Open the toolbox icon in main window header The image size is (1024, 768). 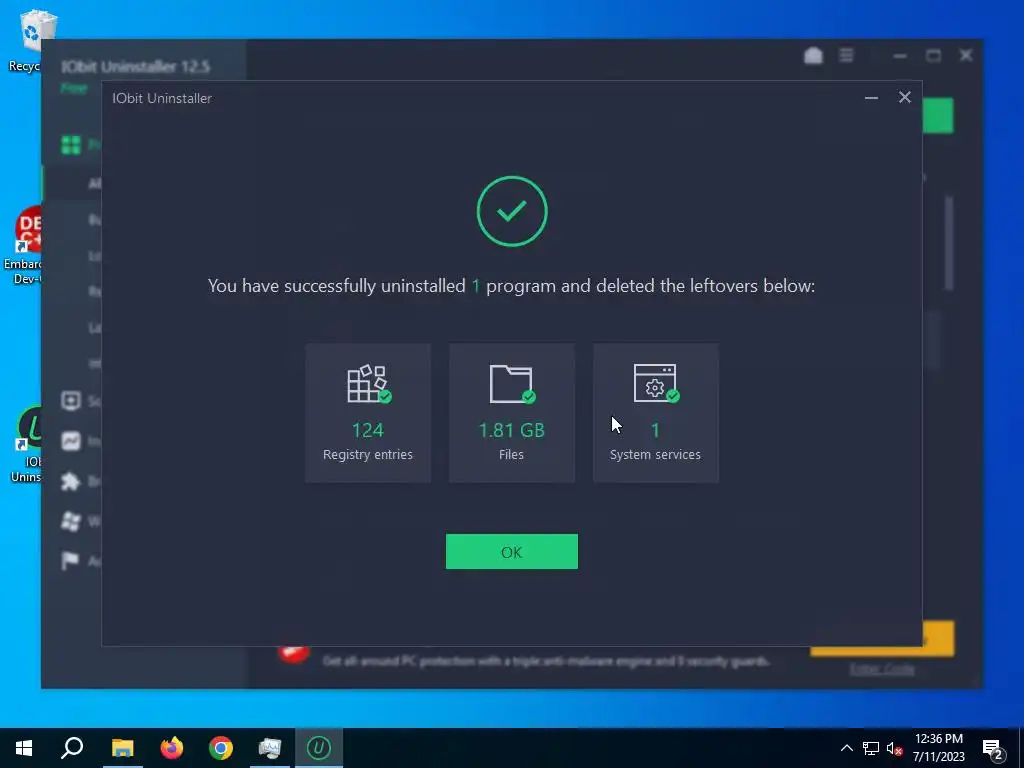(813, 56)
